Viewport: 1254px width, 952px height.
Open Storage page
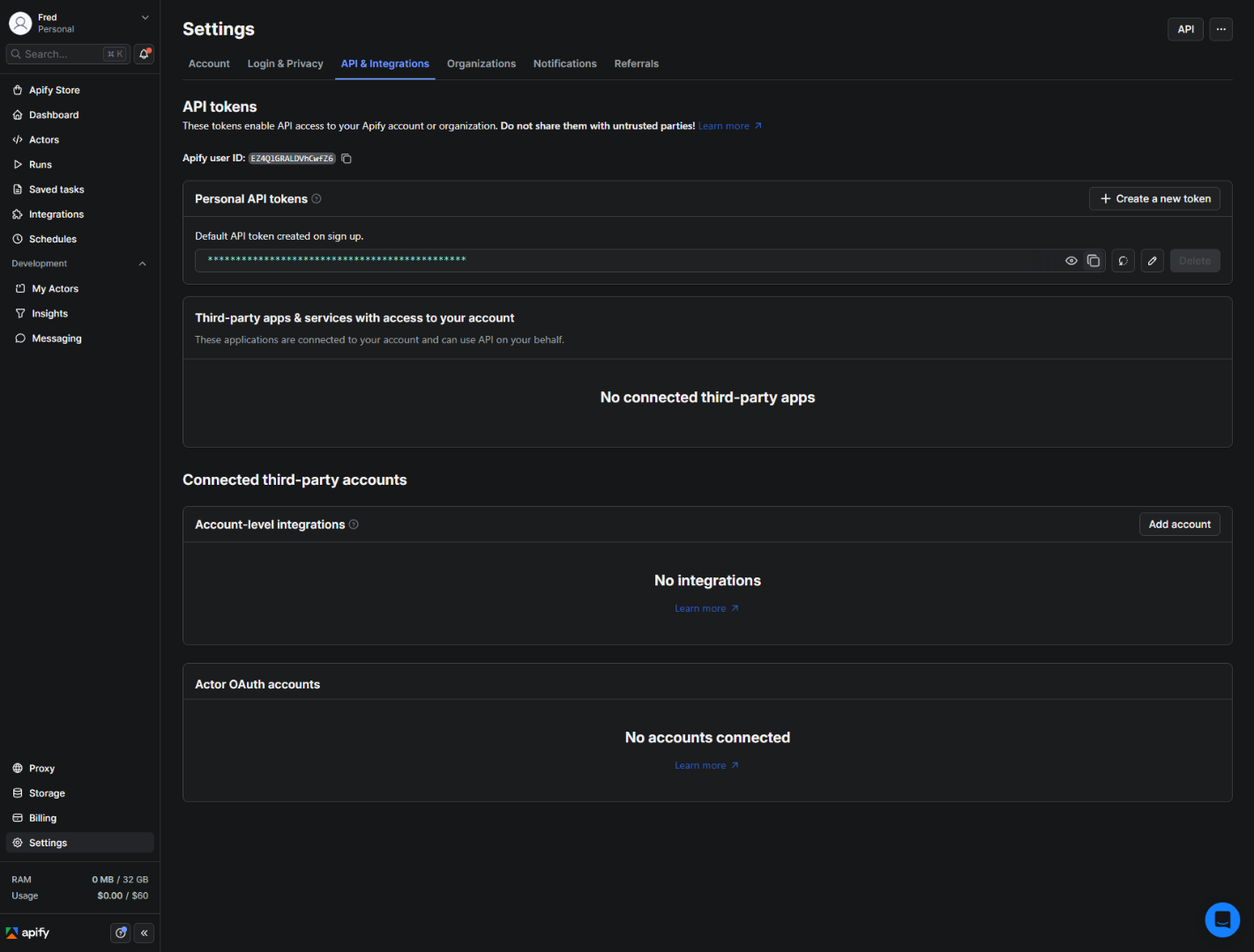(80, 793)
